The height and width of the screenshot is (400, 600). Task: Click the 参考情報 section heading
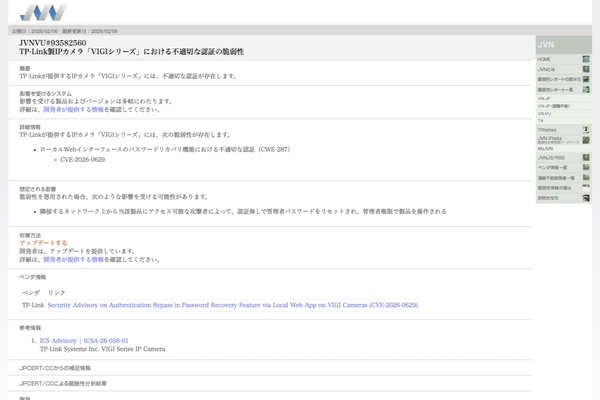pyautogui.click(x=30, y=328)
